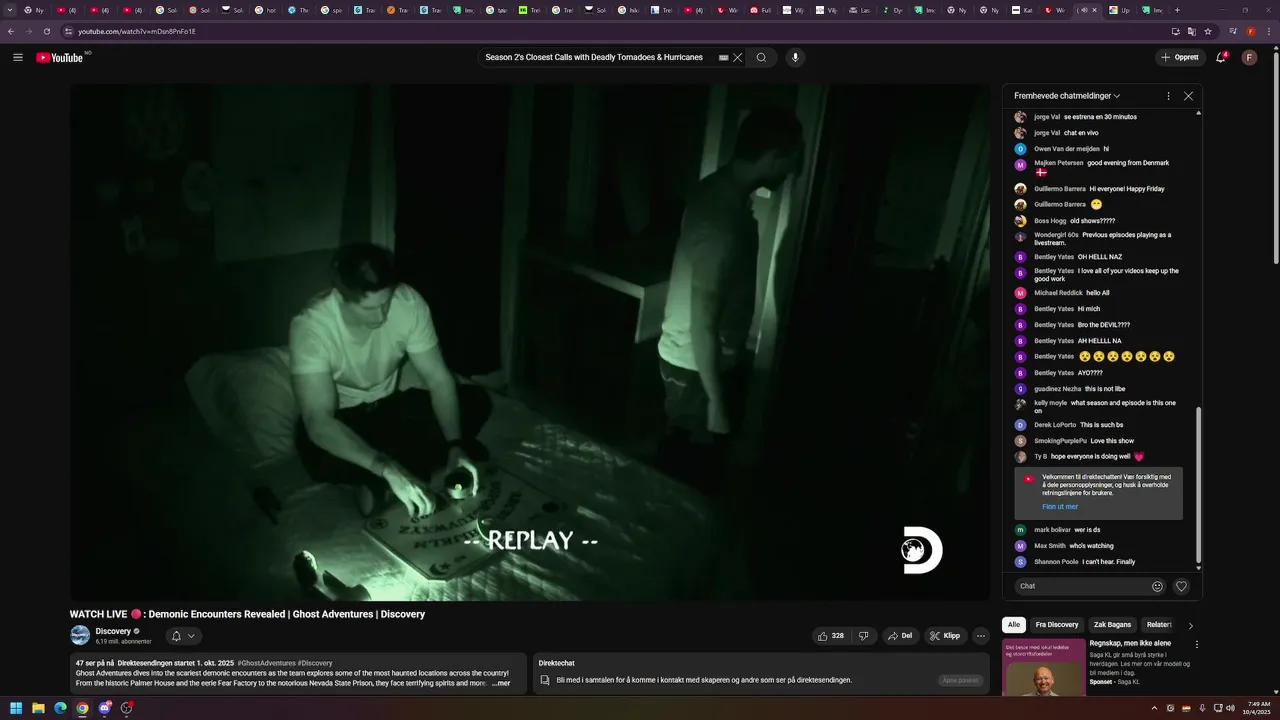Follow the Finn ut mer link
This screenshot has height=720, width=1280.
[x=1060, y=507]
